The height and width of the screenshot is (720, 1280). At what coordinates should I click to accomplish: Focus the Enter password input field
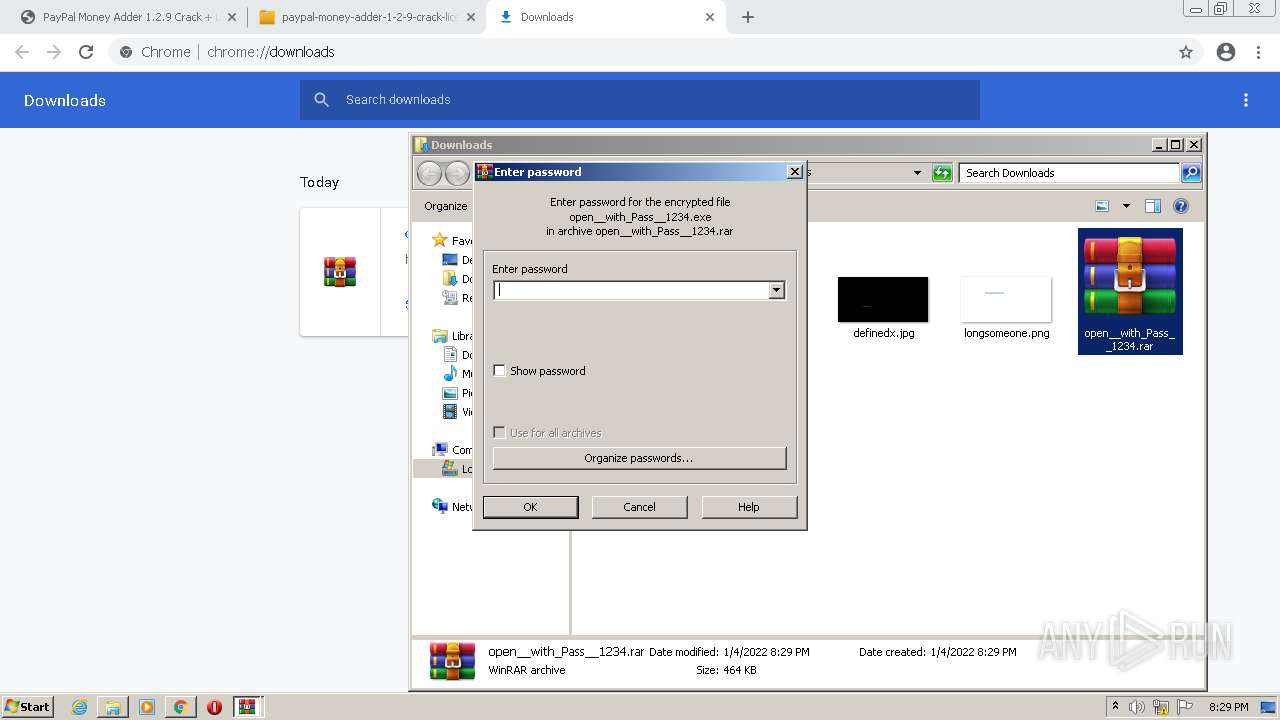631,290
